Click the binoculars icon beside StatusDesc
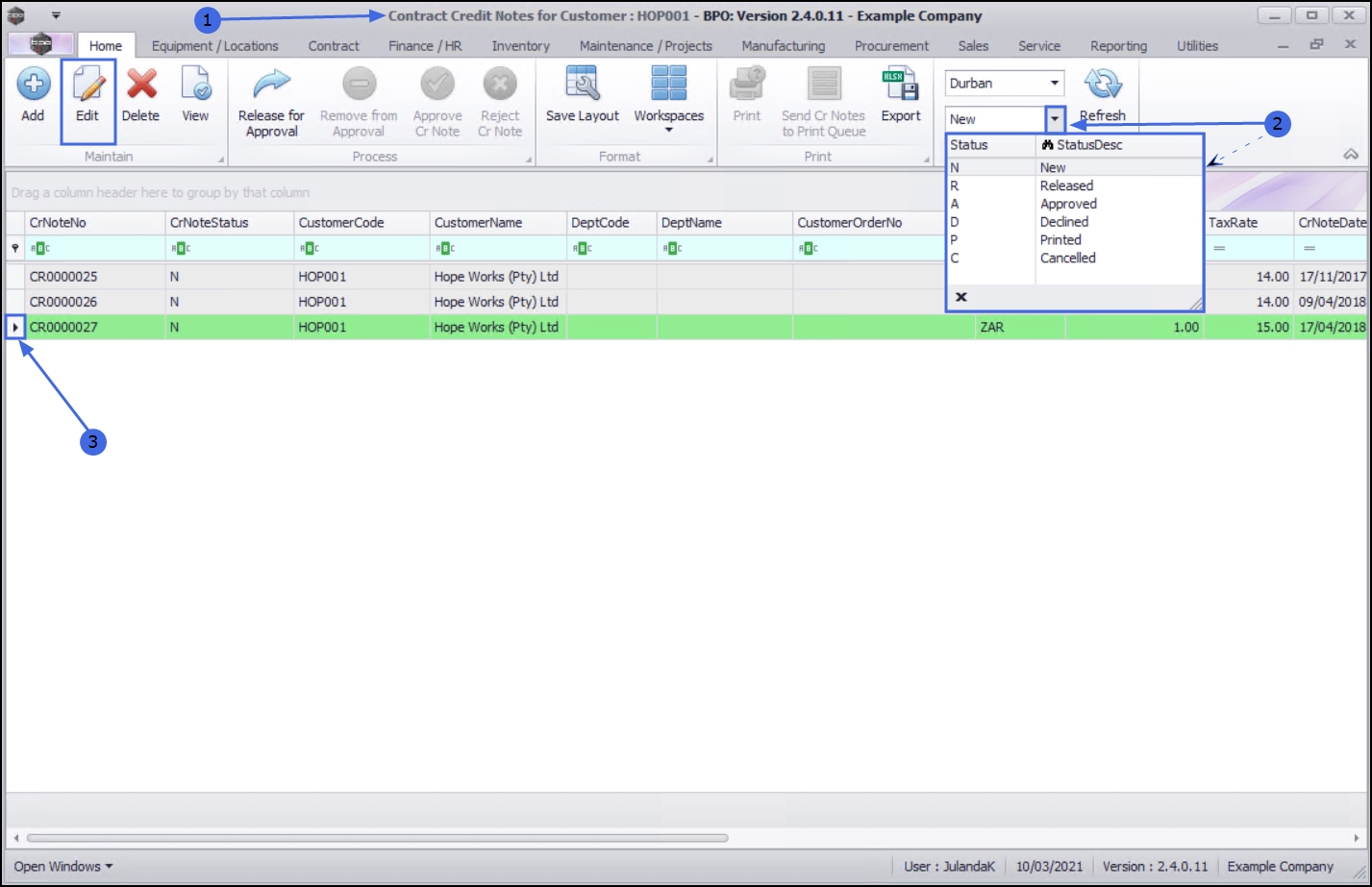 point(1048,145)
